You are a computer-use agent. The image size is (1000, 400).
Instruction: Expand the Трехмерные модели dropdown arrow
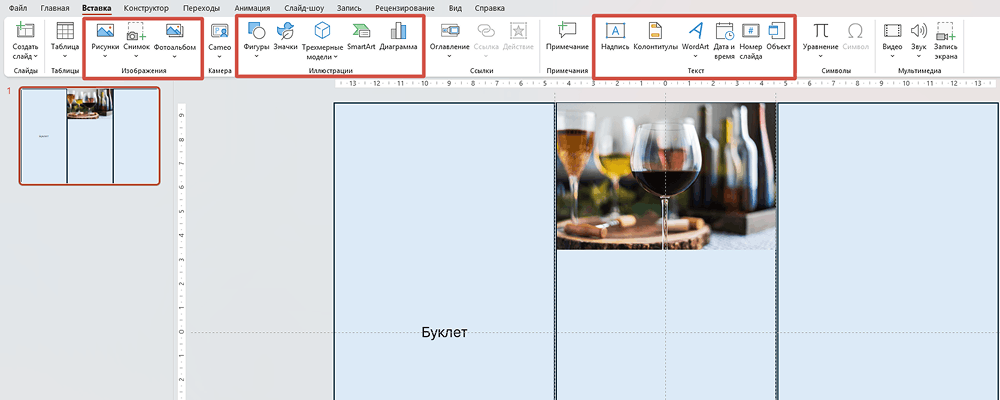tap(335, 57)
